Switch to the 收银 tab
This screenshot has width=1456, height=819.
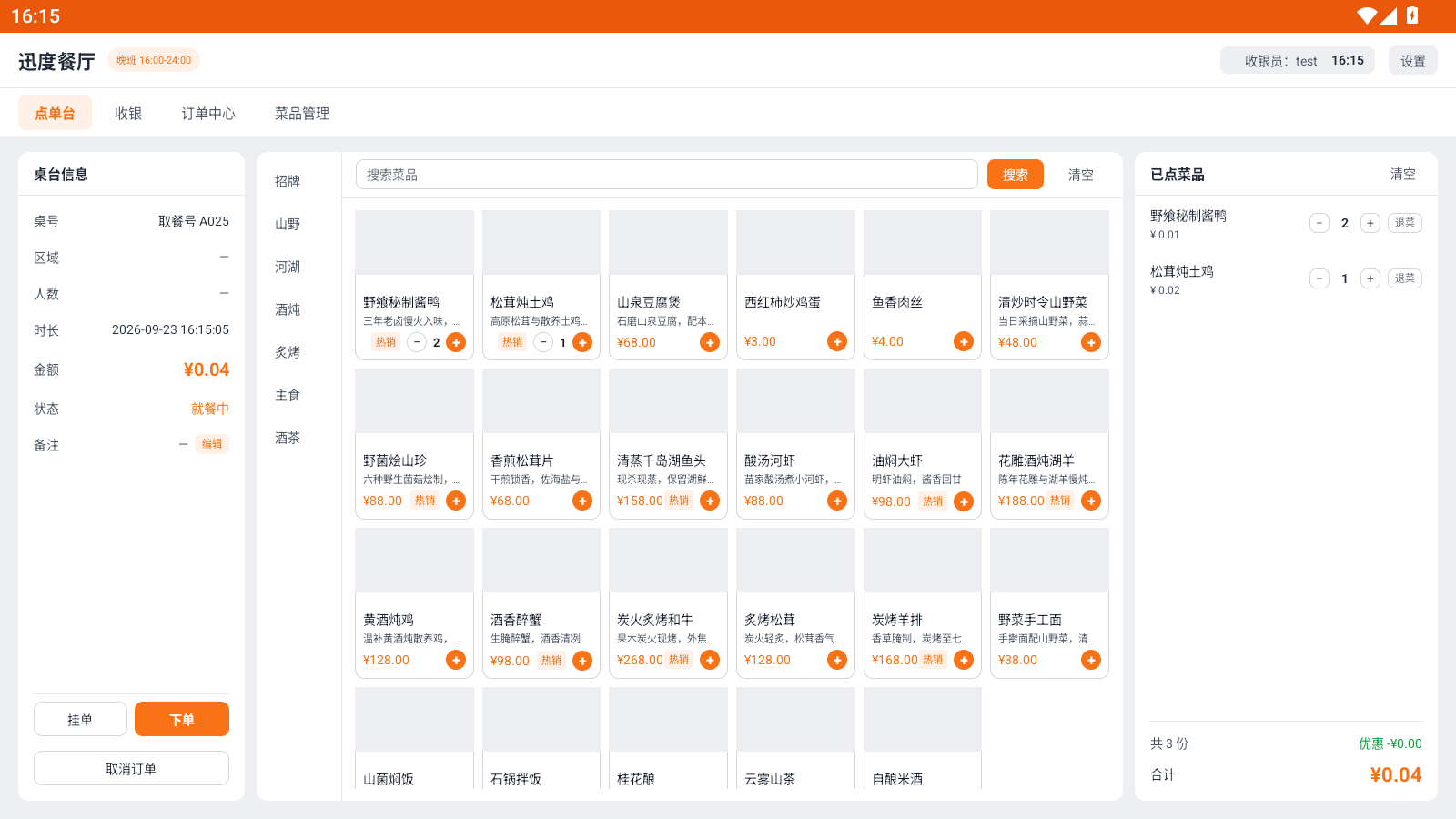(128, 113)
